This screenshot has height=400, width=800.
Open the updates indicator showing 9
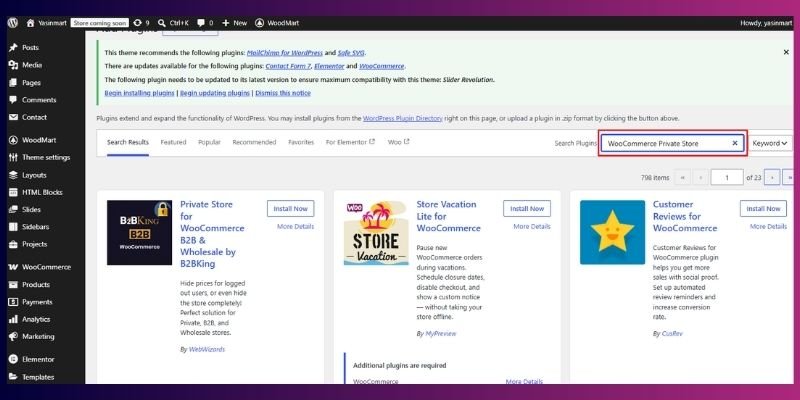pyautogui.click(x=141, y=23)
